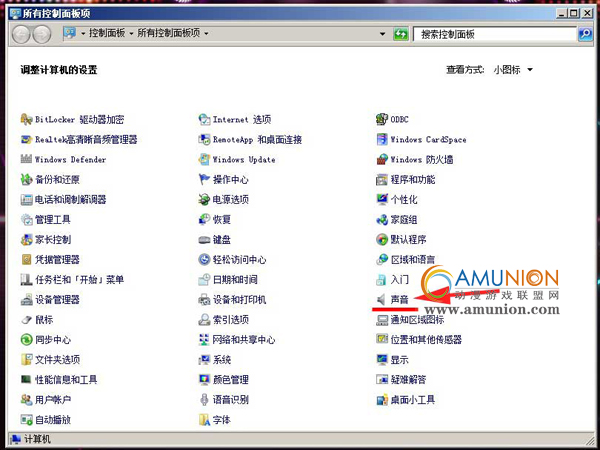Click the 搜索控制面板 search field

tap(495, 34)
